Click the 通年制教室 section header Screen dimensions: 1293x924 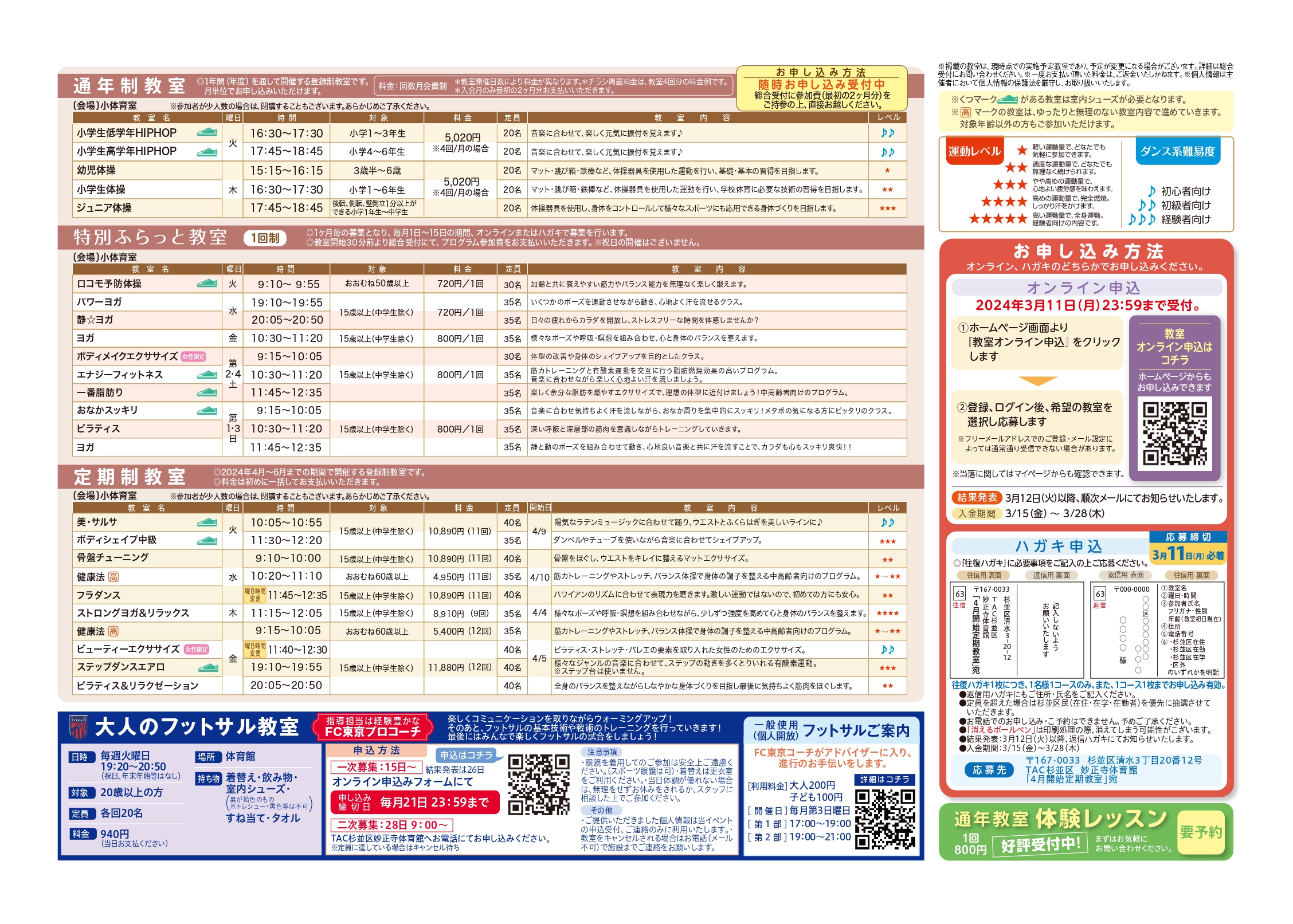[x=130, y=86]
